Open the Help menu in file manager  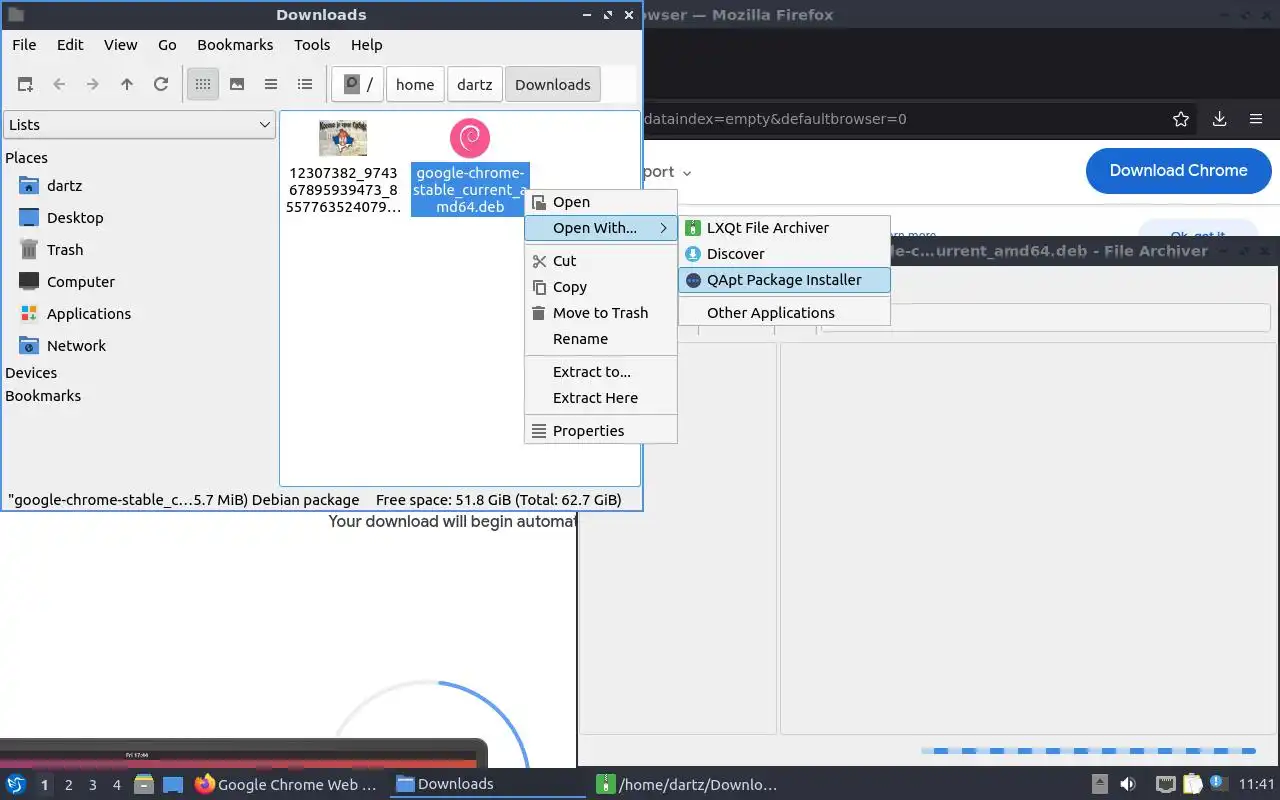367,45
